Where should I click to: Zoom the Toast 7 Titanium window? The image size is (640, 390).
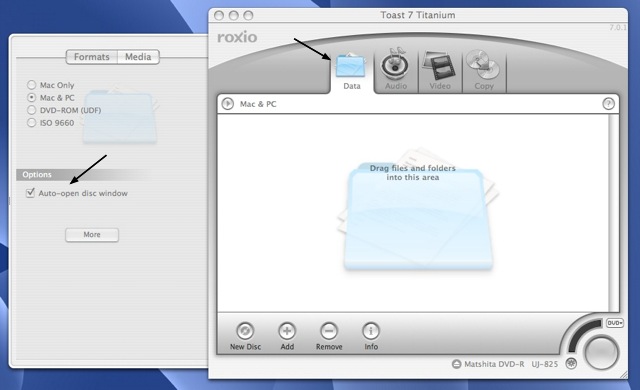248,16
